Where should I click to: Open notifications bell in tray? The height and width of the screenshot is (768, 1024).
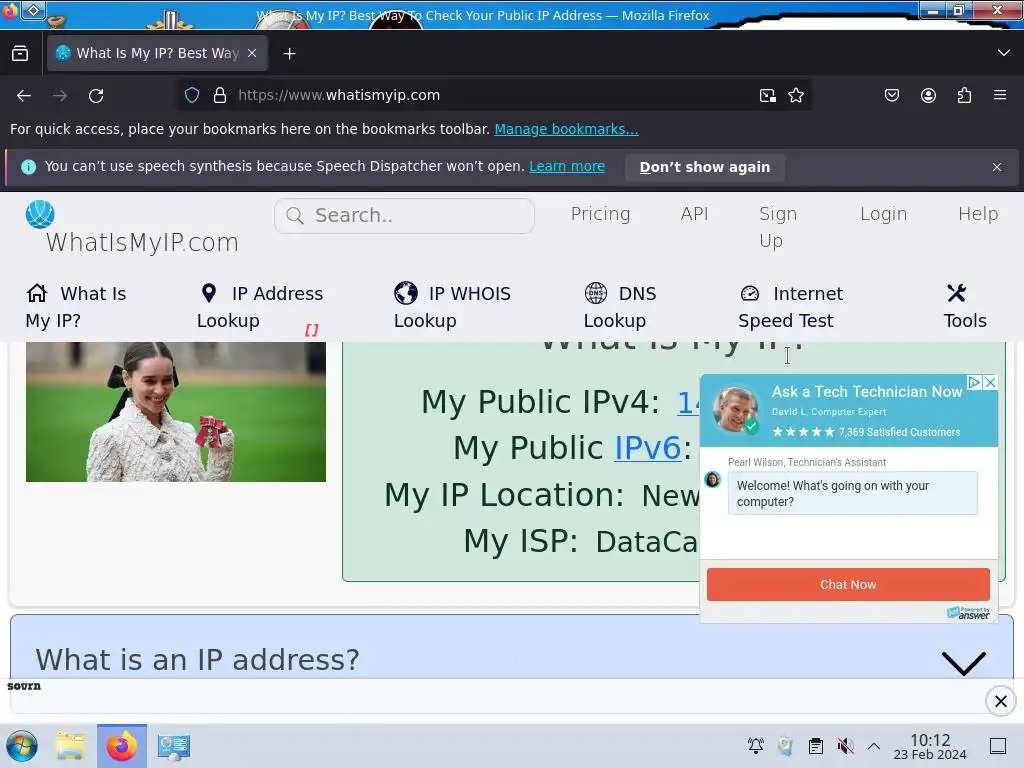[756, 746]
